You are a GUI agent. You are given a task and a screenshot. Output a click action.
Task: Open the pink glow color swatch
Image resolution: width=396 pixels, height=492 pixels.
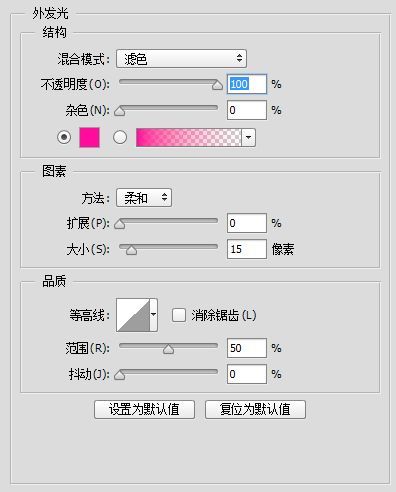(89, 137)
